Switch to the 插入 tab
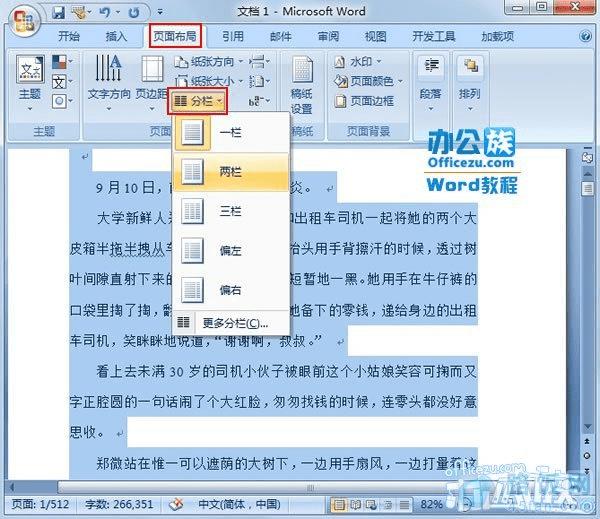The width and height of the screenshot is (600, 519). [x=116, y=36]
